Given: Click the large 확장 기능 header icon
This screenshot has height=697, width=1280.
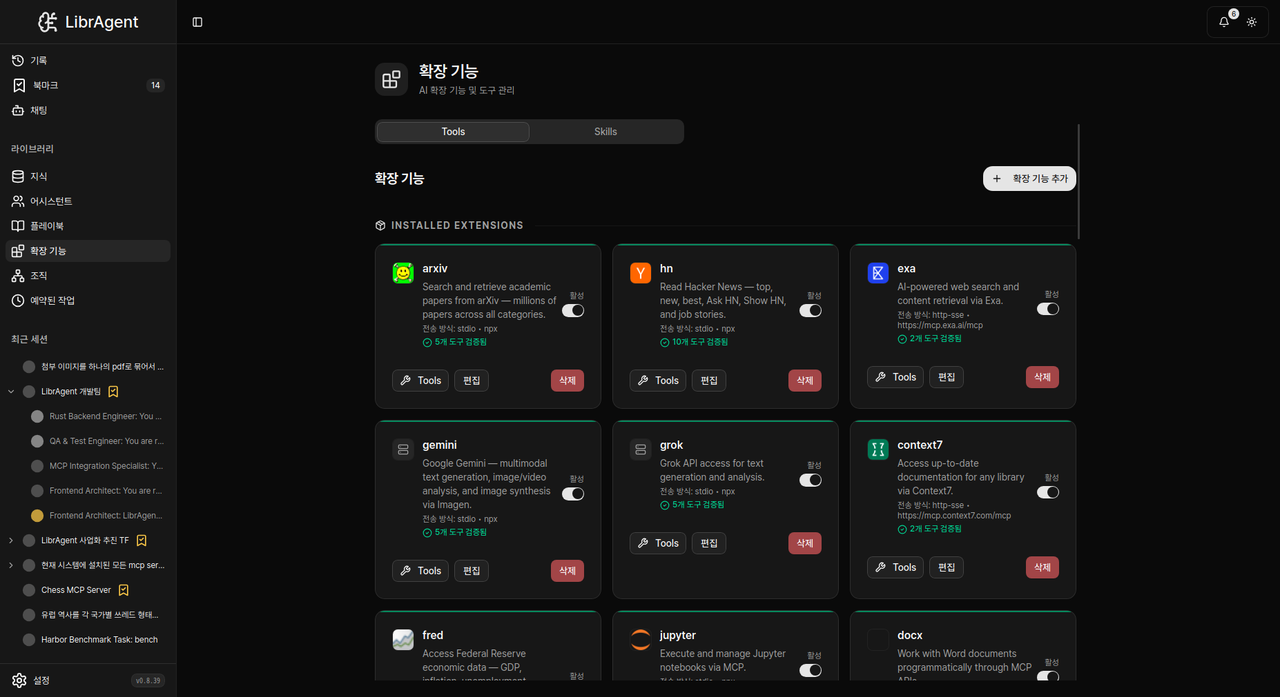Looking at the screenshot, I should pos(391,79).
